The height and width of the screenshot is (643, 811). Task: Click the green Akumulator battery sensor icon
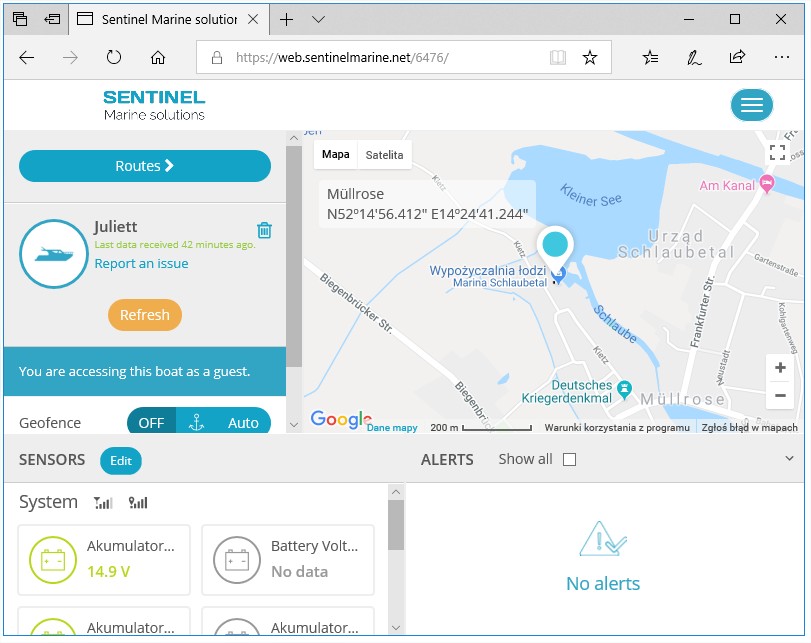[x=52, y=560]
